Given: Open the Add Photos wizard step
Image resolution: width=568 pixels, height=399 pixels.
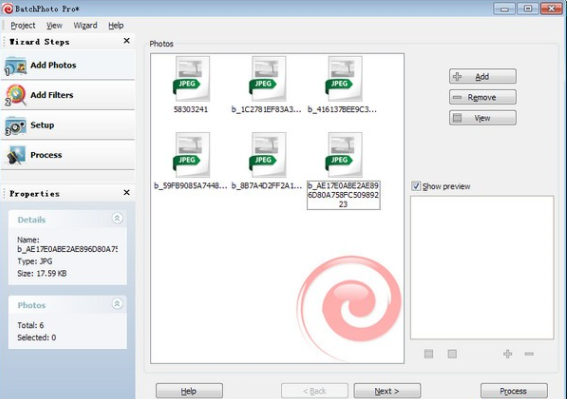Looking at the screenshot, I should click(x=68, y=65).
